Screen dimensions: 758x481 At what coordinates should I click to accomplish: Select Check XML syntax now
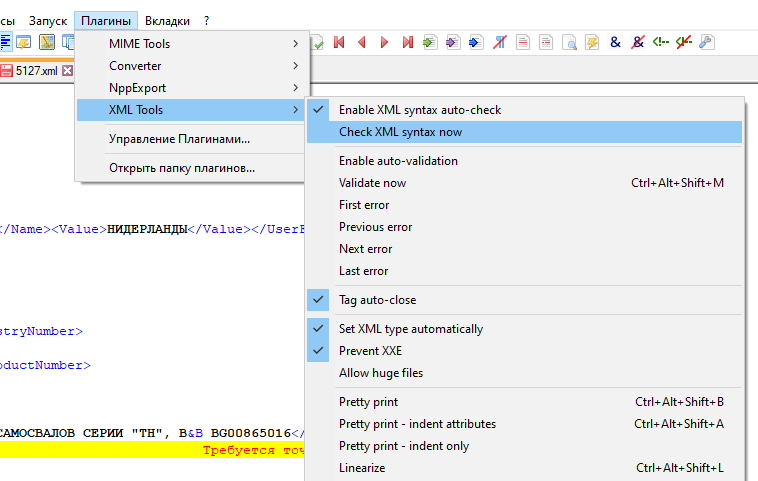point(525,132)
